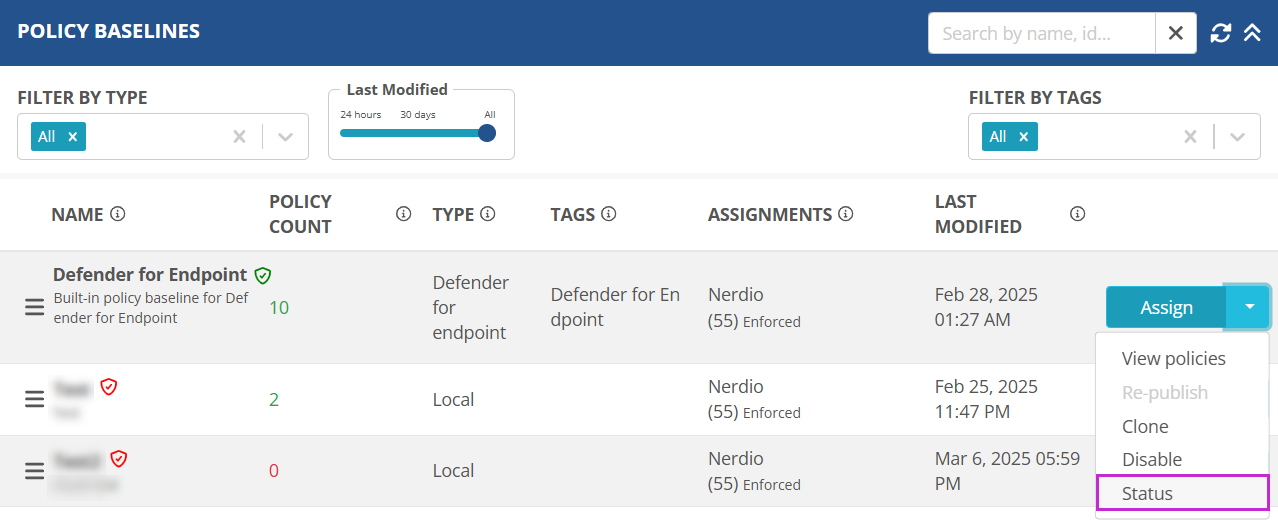Click the info icon next to Last Modified
This screenshot has height=521, width=1278.
pos(1077,214)
